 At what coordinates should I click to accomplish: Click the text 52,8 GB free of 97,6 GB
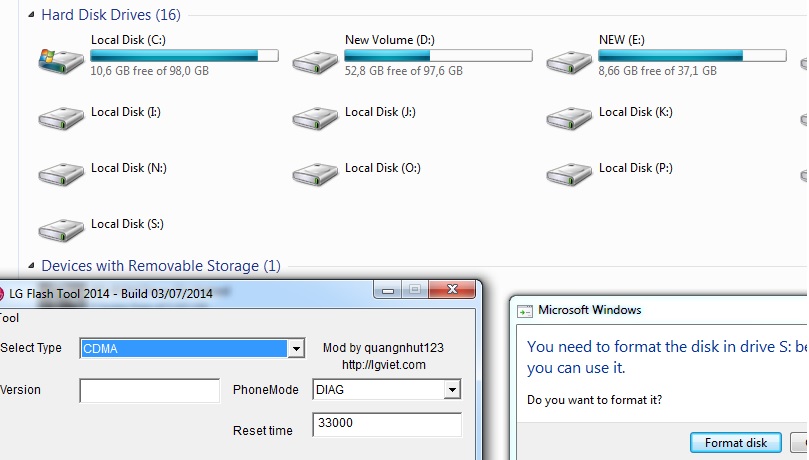(x=403, y=71)
